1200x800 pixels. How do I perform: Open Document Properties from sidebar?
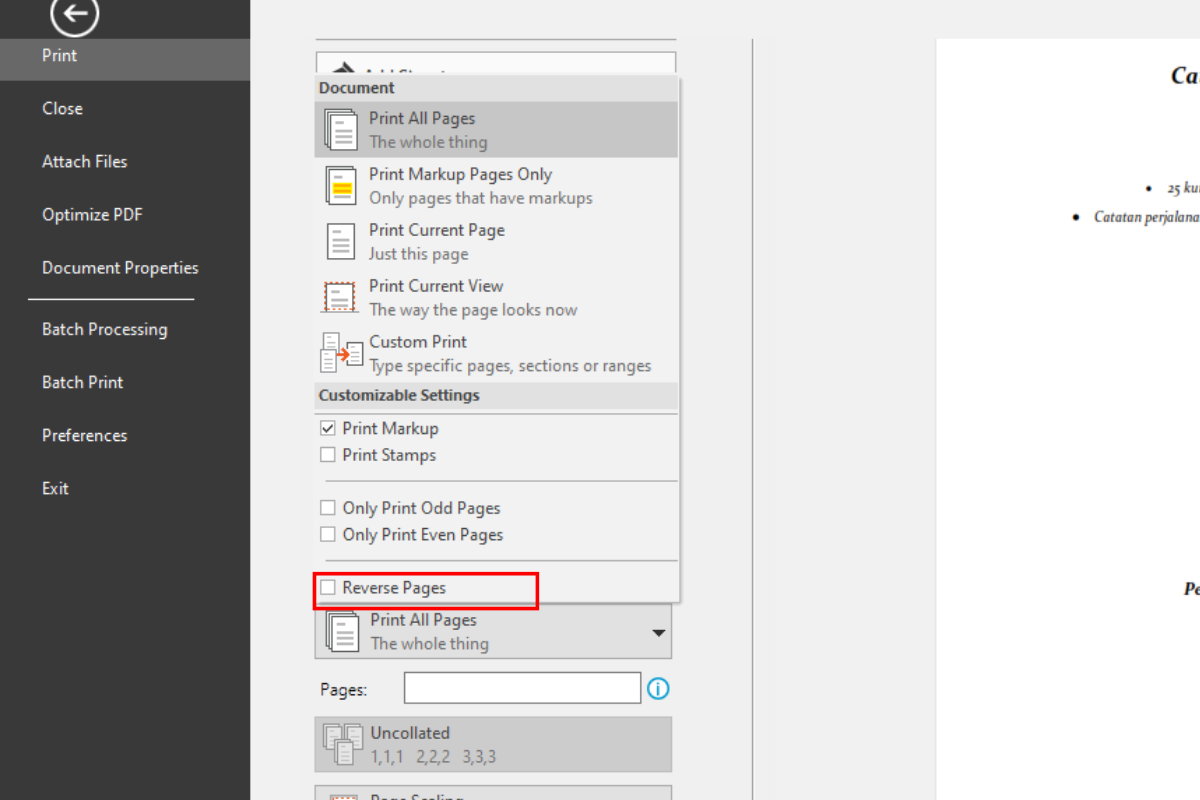tap(120, 268)
